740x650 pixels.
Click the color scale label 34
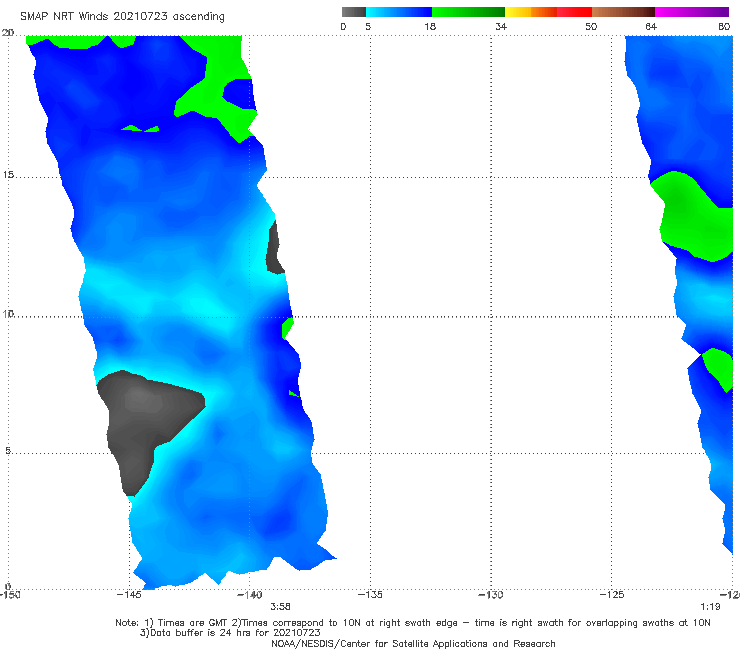coord(501,26)
